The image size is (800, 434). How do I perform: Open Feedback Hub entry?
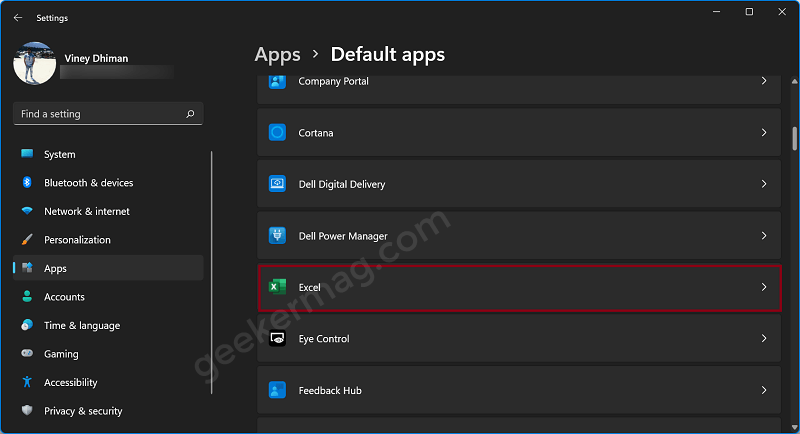(519, 390)
